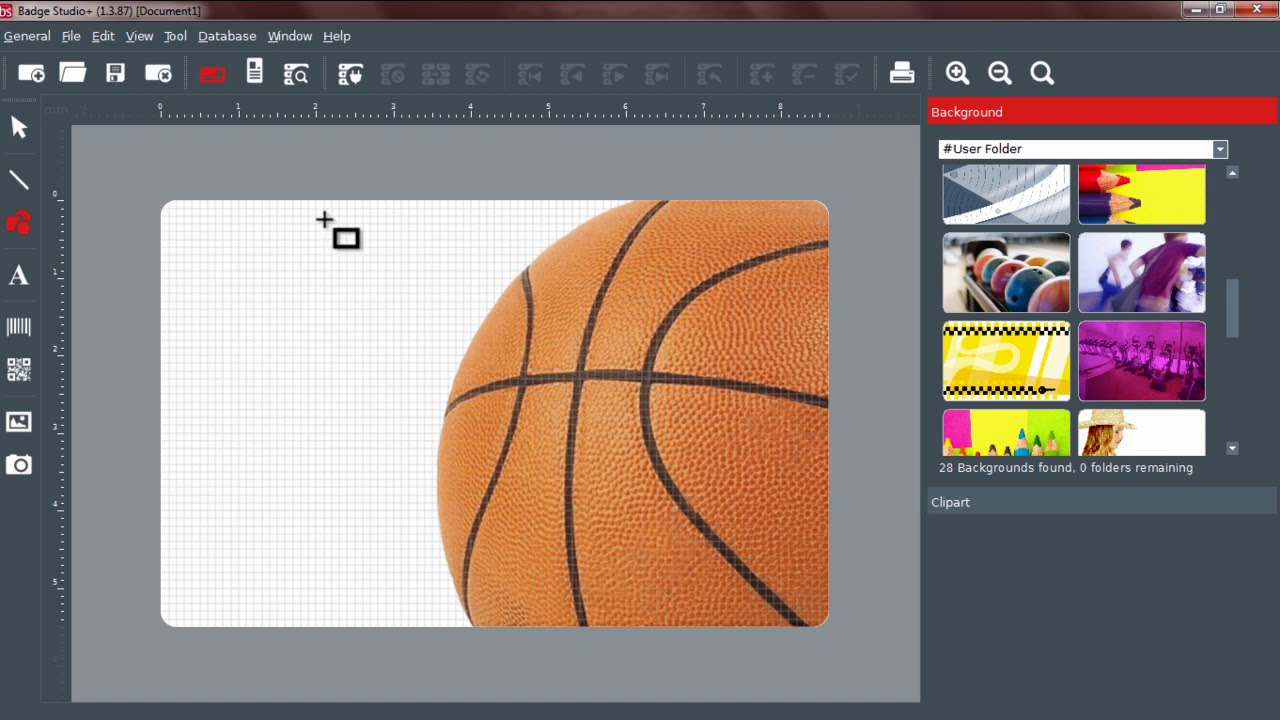Collapse the Background panel header
This screenshot has width=1280, height=720.
pos(1102,112)
